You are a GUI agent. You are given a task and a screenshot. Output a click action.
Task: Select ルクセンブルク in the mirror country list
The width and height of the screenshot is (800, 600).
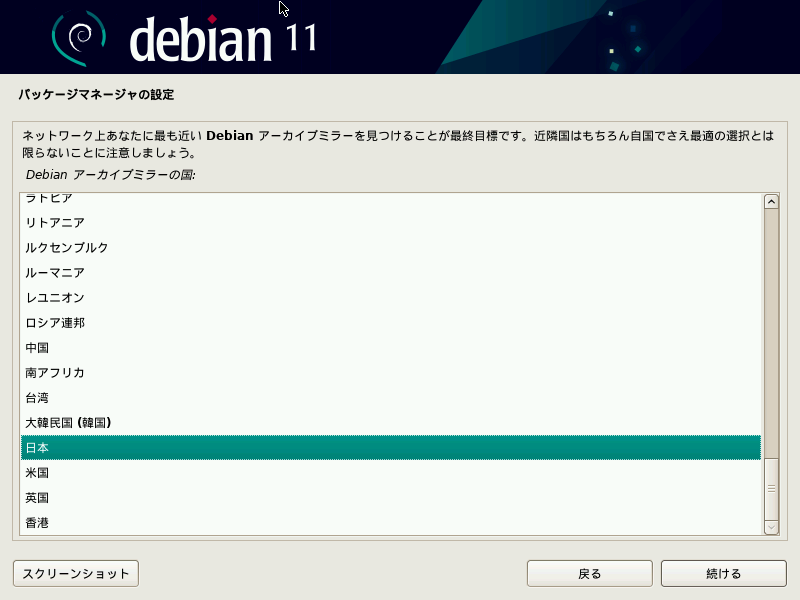point(391,247)
